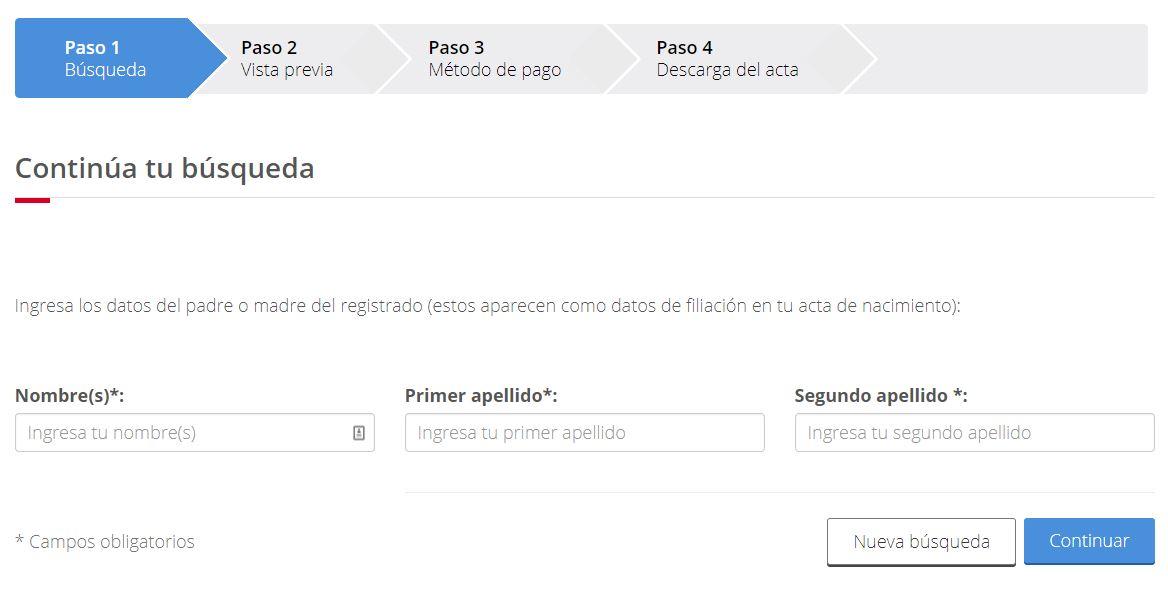Screen dimensions: 1168x591
Task: Focus the Ingresa tu nombre(s) input
Action: tap(194, 433)
